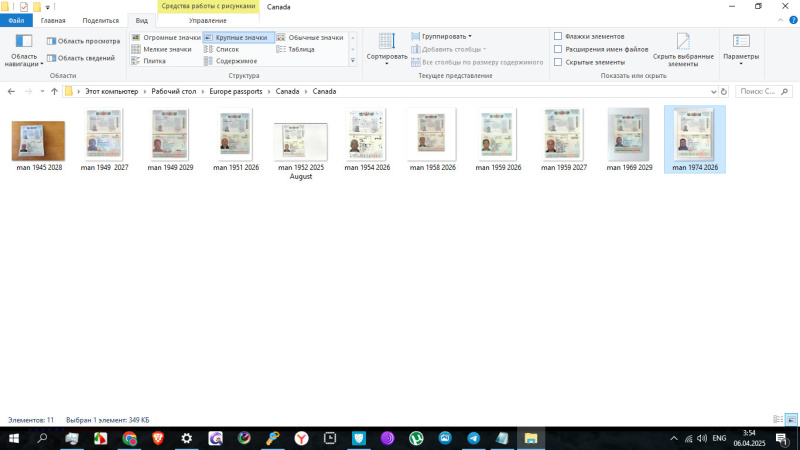This screenshot has height=450, width=800.
Task: Open Telegram from the taskbar
Action: 473,438
